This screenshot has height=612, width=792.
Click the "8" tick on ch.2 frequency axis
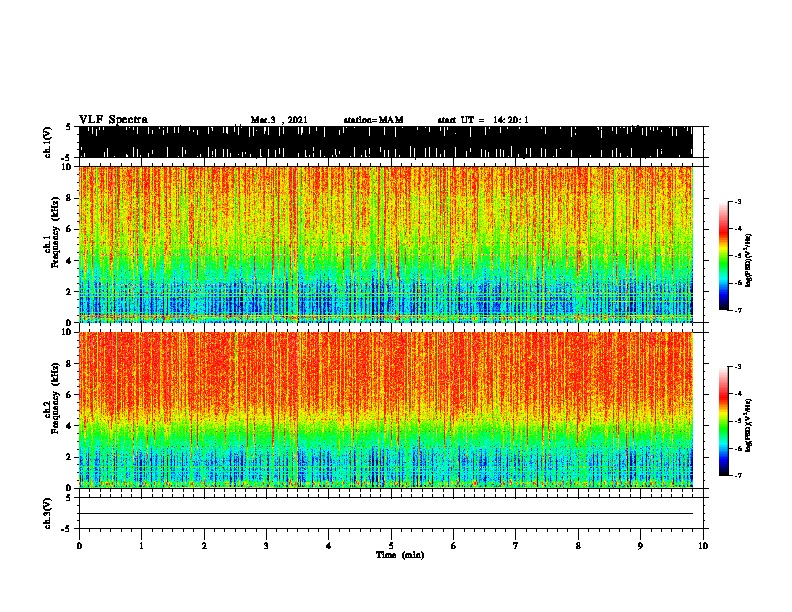[x=70, y=363]
